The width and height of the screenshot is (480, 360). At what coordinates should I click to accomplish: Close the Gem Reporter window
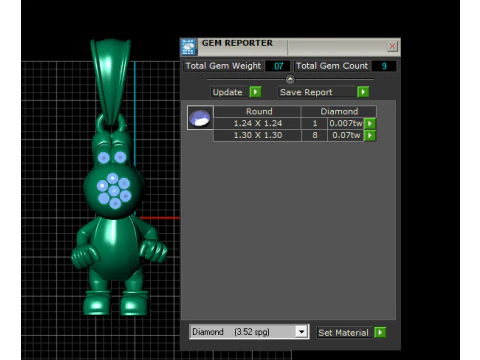392,46
